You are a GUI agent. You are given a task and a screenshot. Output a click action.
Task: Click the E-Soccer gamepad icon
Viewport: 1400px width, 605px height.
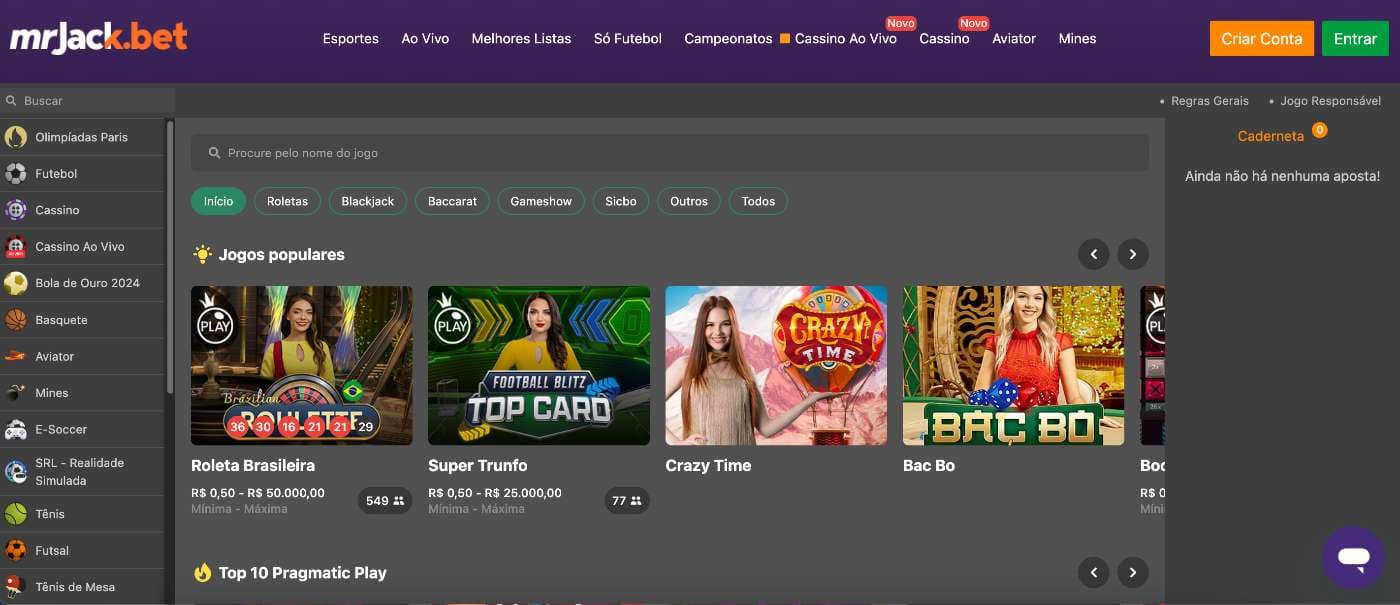[x=16, y=429]
